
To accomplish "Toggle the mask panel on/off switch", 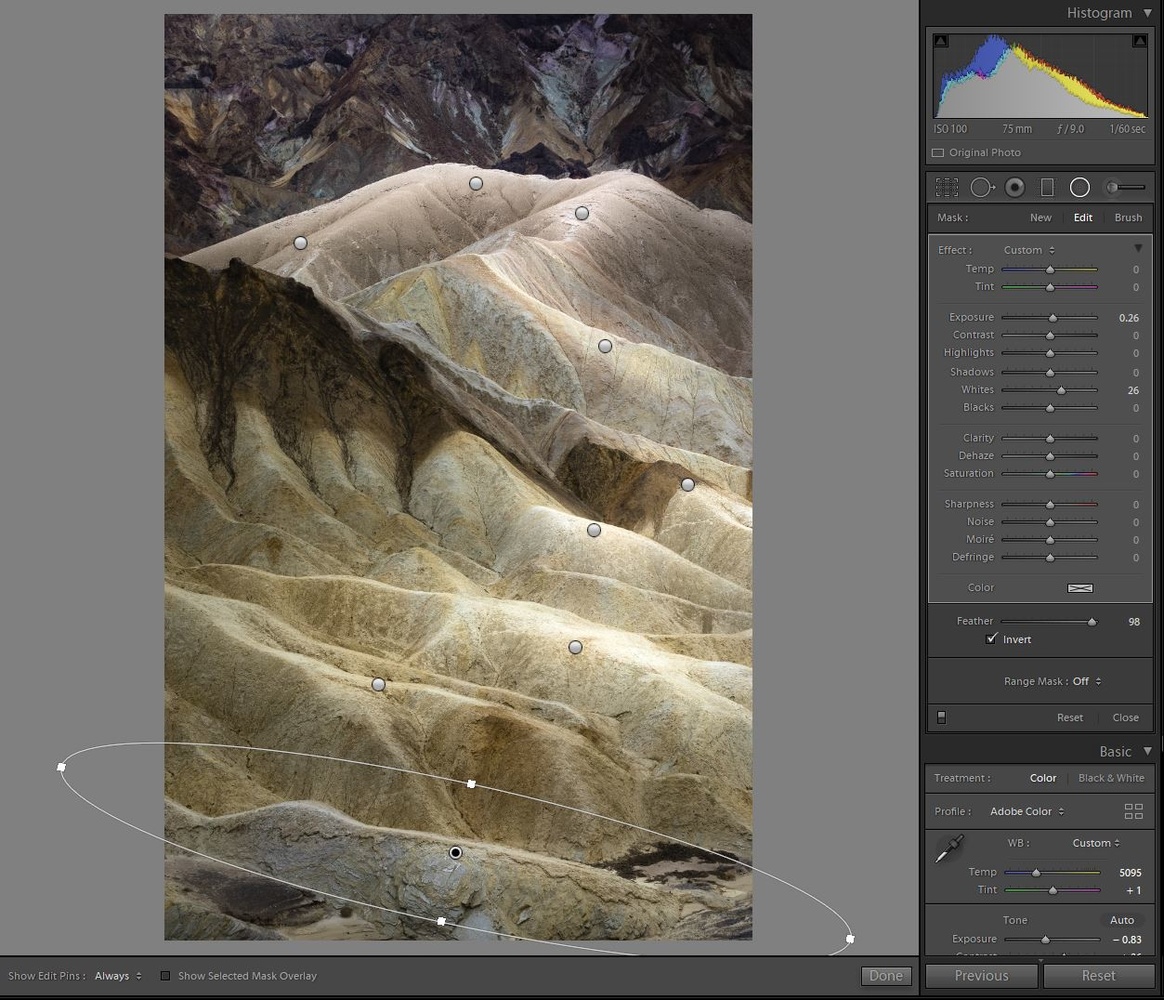I will coord(941,717).
